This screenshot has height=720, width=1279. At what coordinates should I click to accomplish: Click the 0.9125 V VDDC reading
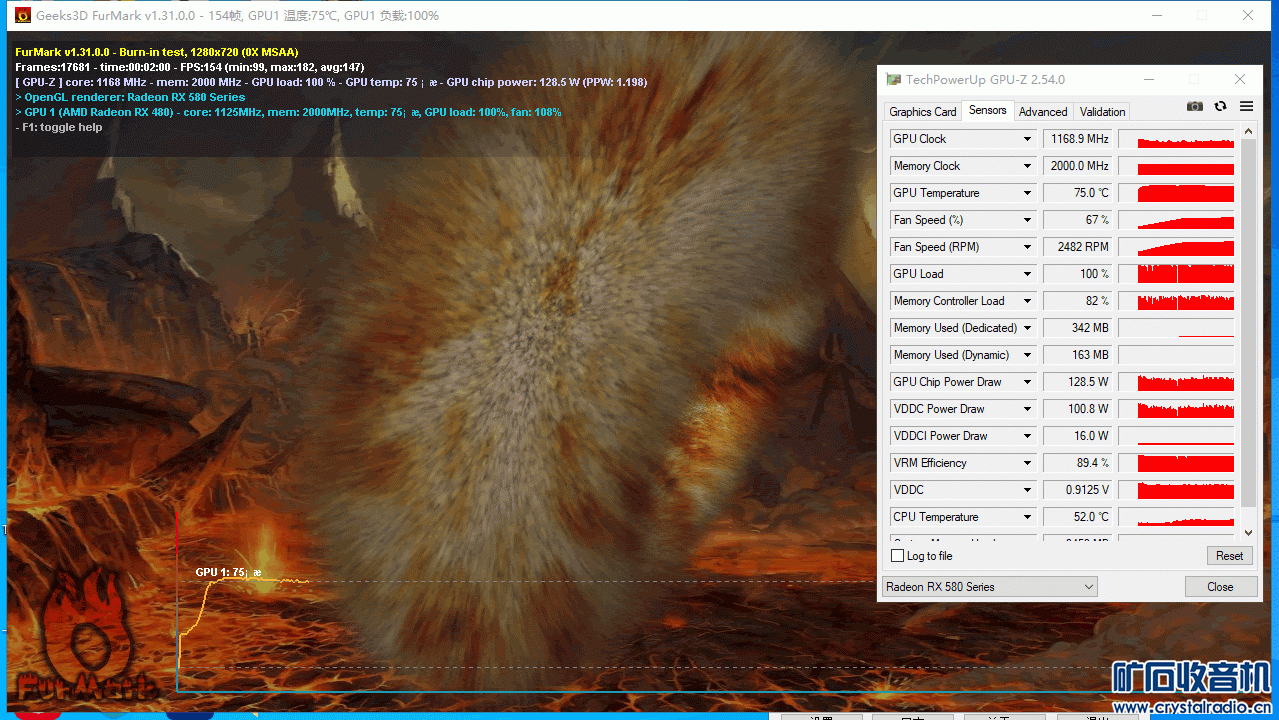[x=1078, y=490]
